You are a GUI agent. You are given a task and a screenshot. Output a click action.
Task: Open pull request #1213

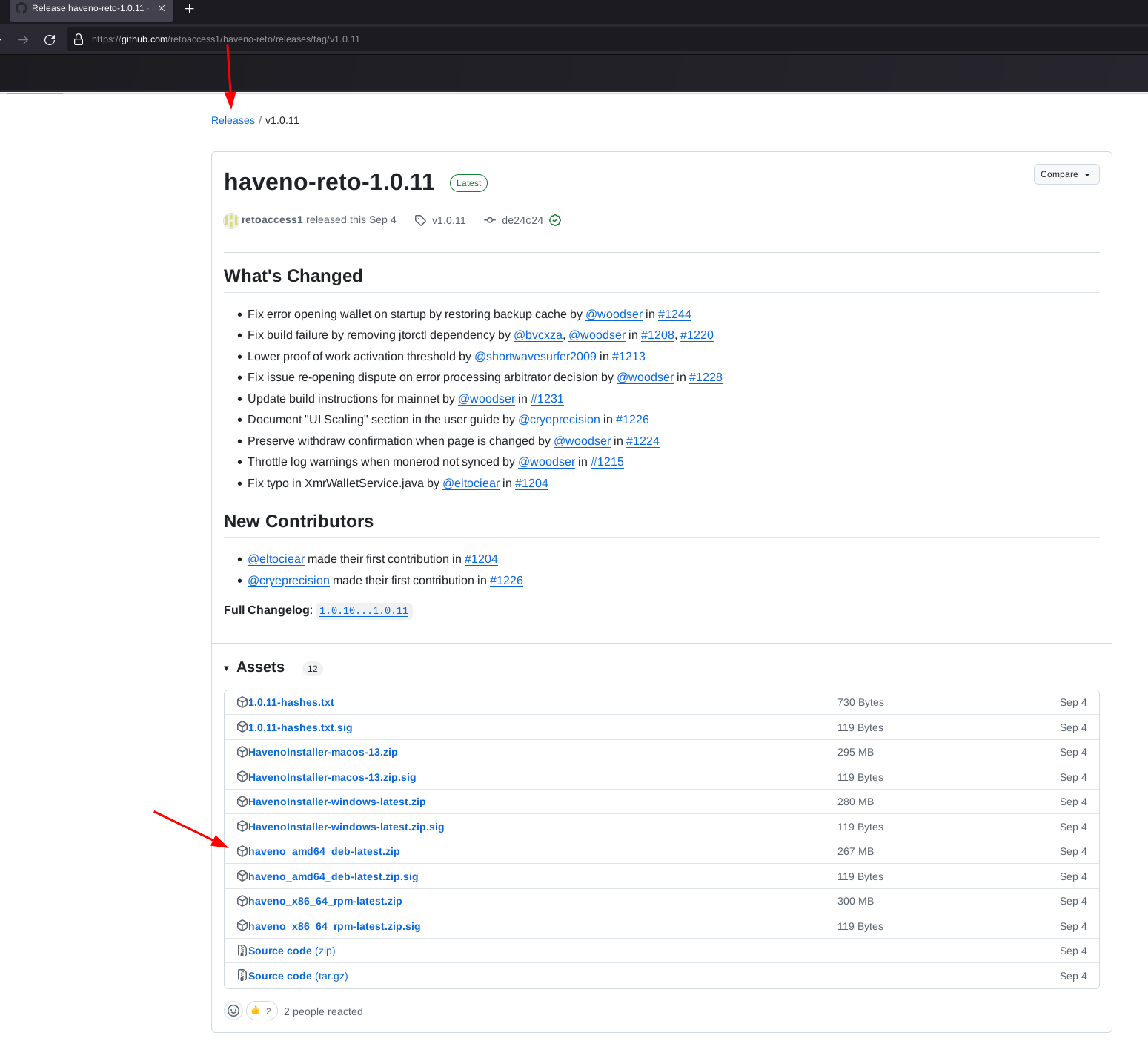point(628,357)
